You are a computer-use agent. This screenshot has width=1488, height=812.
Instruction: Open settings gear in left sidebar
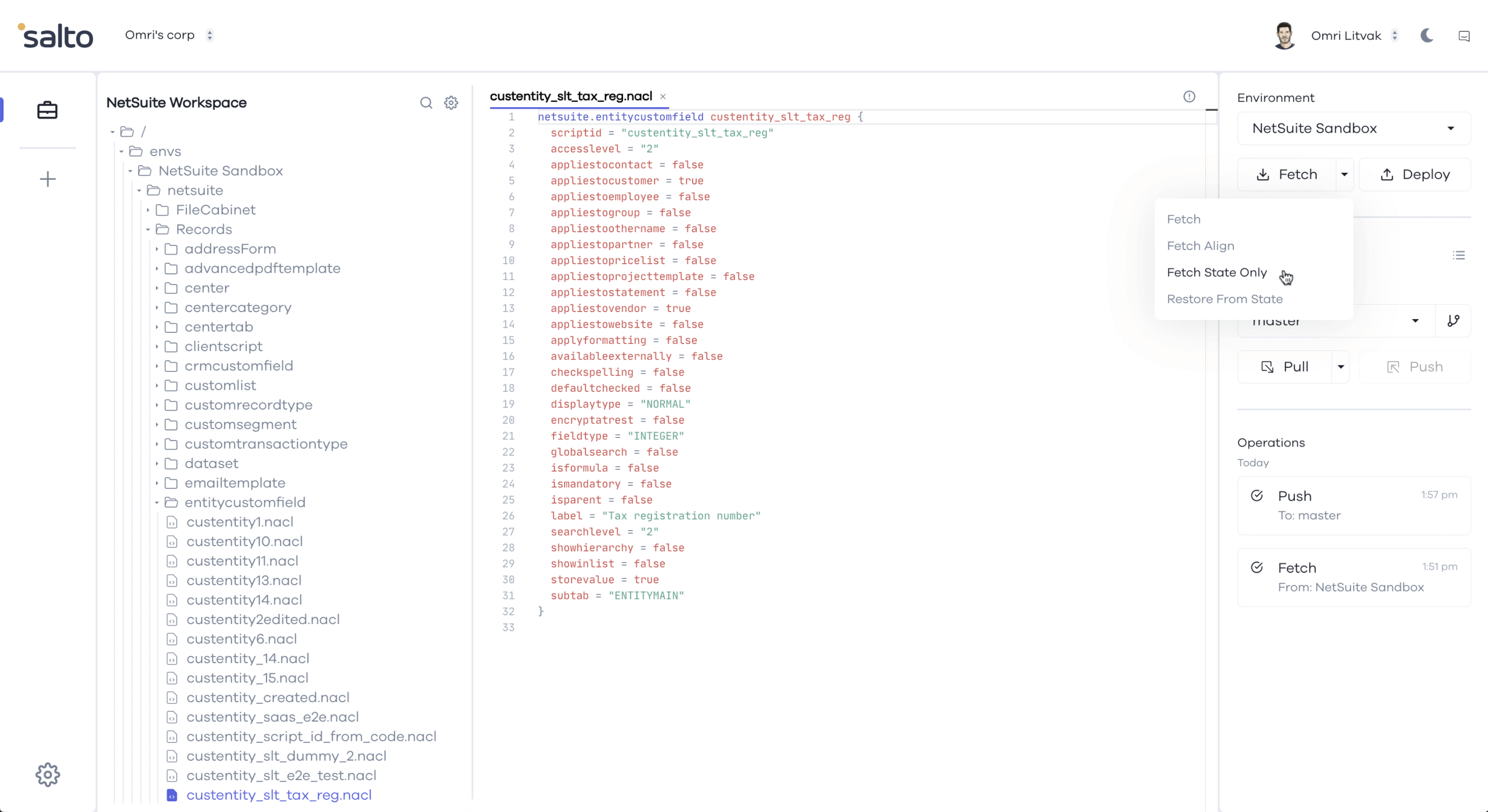(48, 774)
